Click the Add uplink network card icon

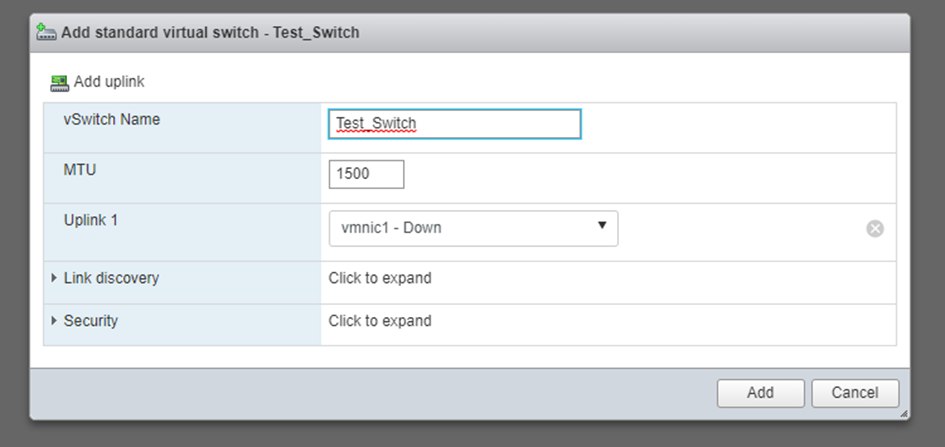(59, 82)
